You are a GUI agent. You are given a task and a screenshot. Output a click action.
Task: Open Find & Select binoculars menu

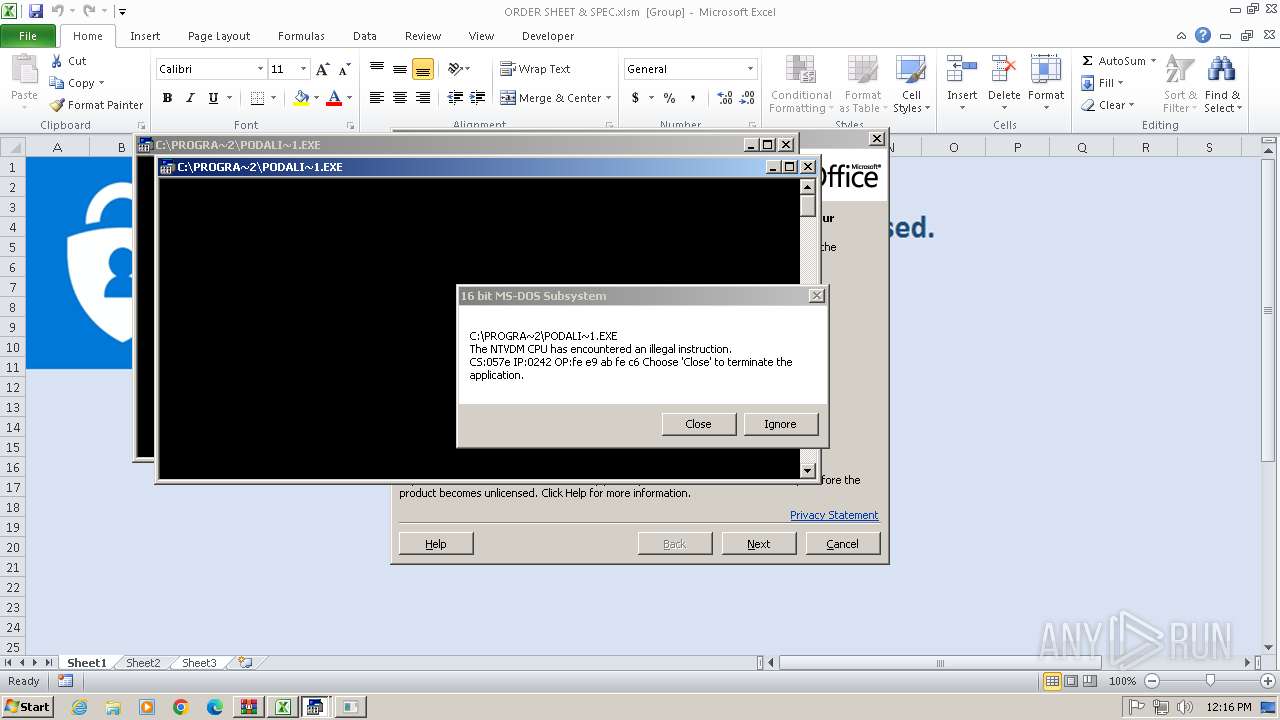tap(1222, 85)
